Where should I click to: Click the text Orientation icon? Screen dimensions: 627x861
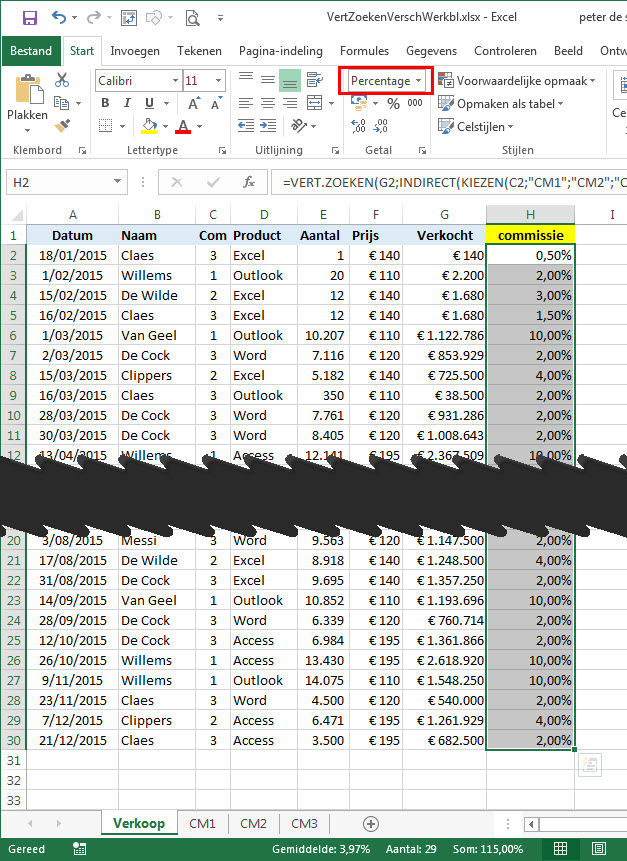pyautogui.click(x=299, y=126)
